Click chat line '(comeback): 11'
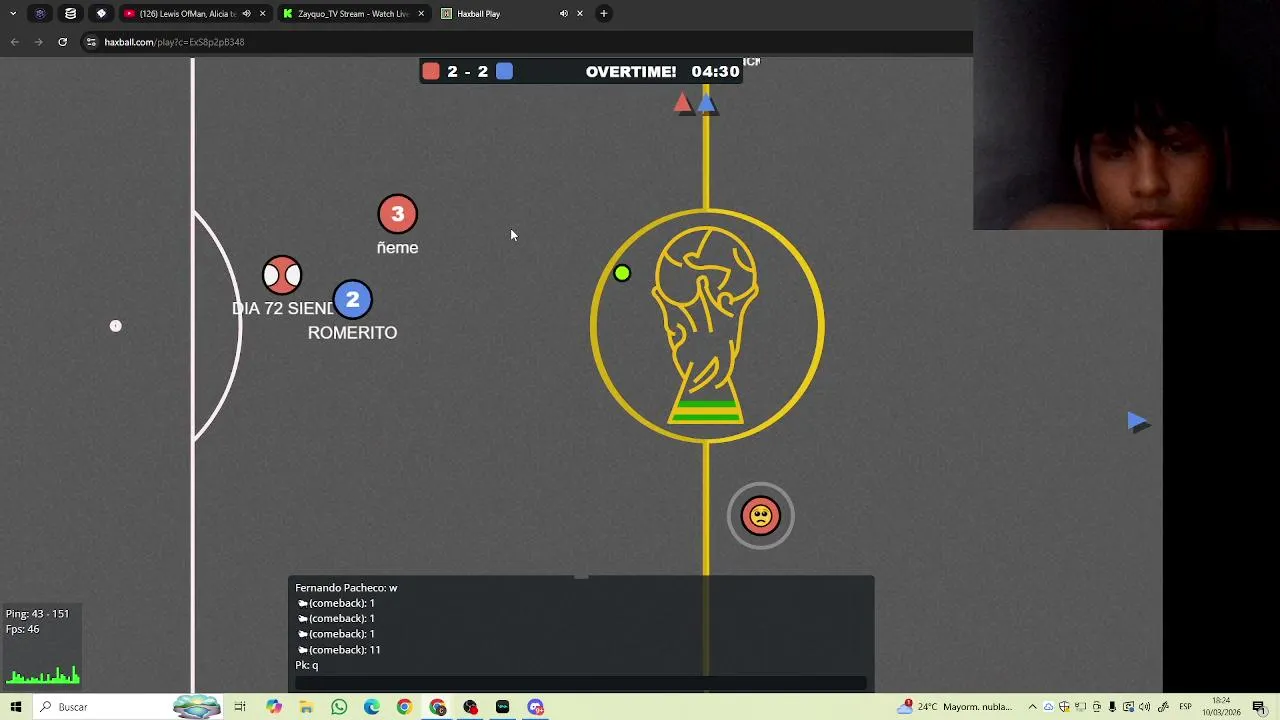 (339, 650)
